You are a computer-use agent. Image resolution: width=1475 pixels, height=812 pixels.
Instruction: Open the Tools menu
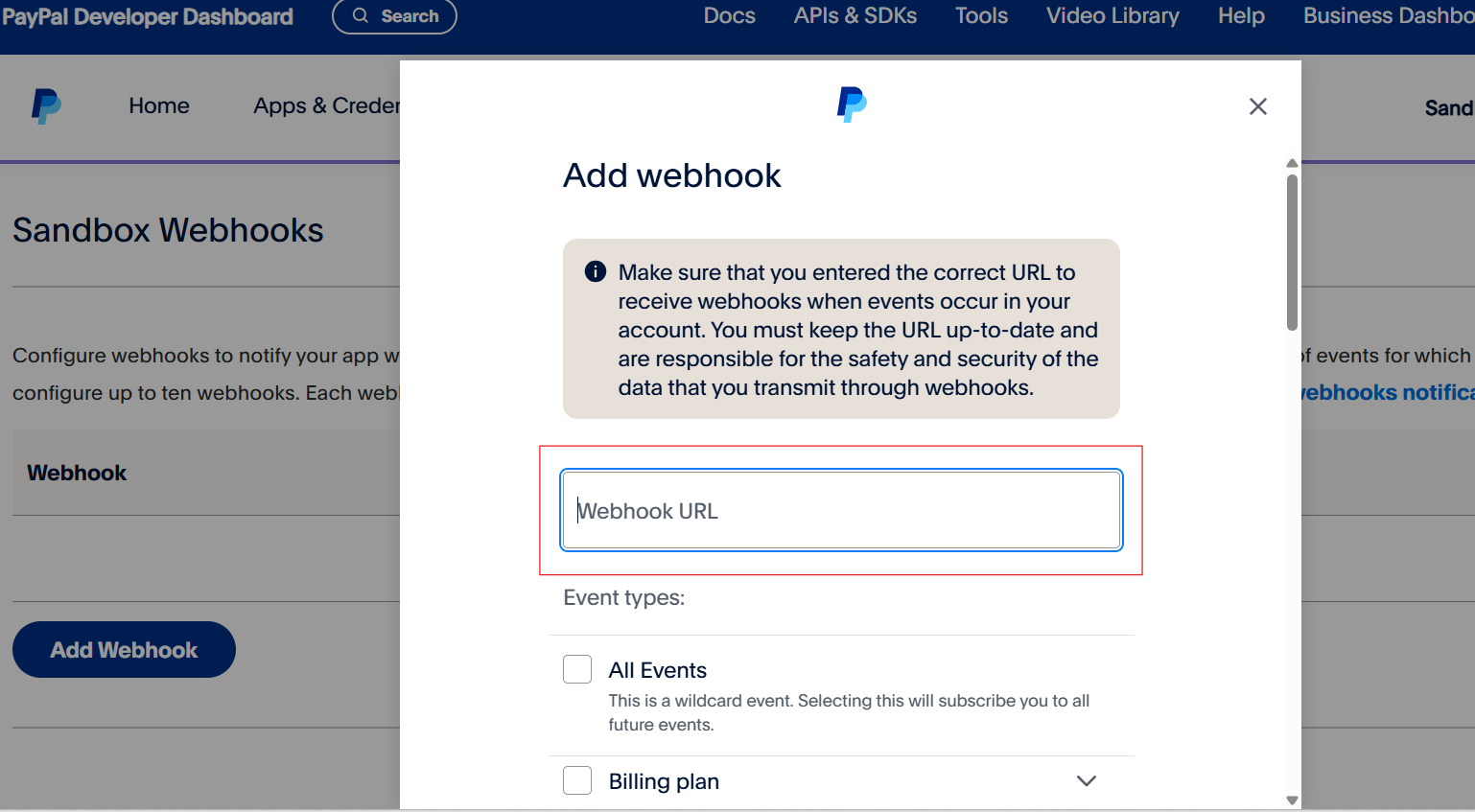click(981, 15)
